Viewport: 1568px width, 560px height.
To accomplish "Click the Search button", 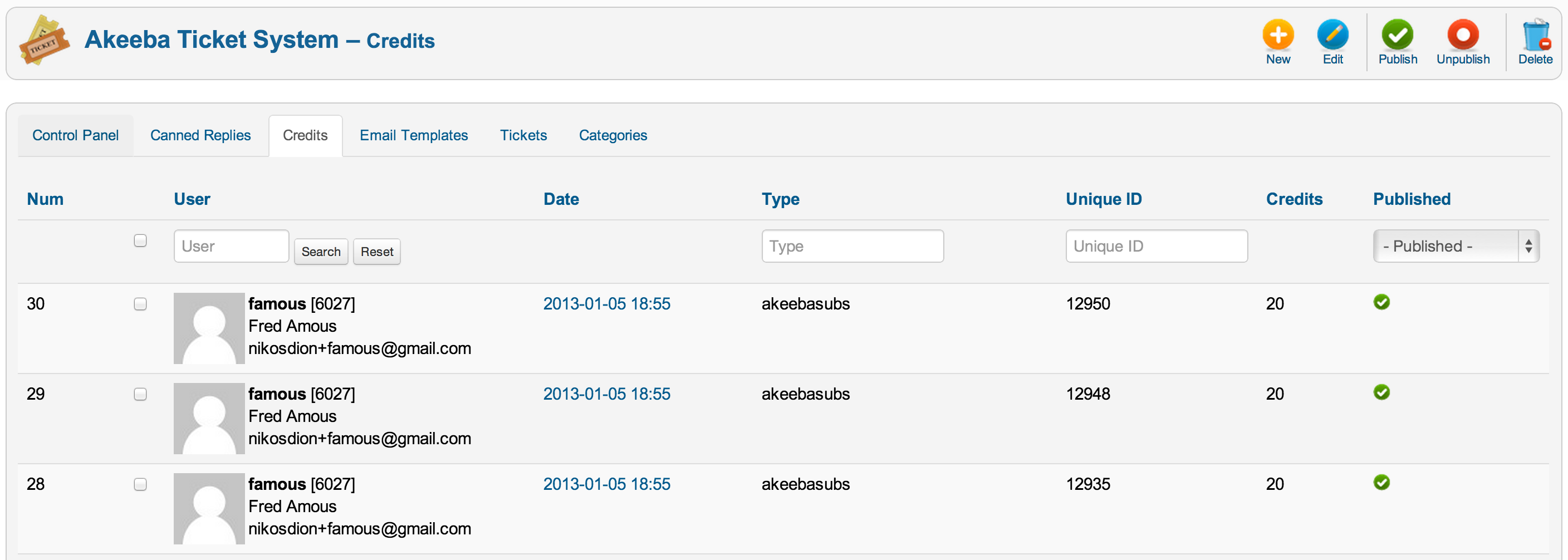I will click(x=321, y=252).
